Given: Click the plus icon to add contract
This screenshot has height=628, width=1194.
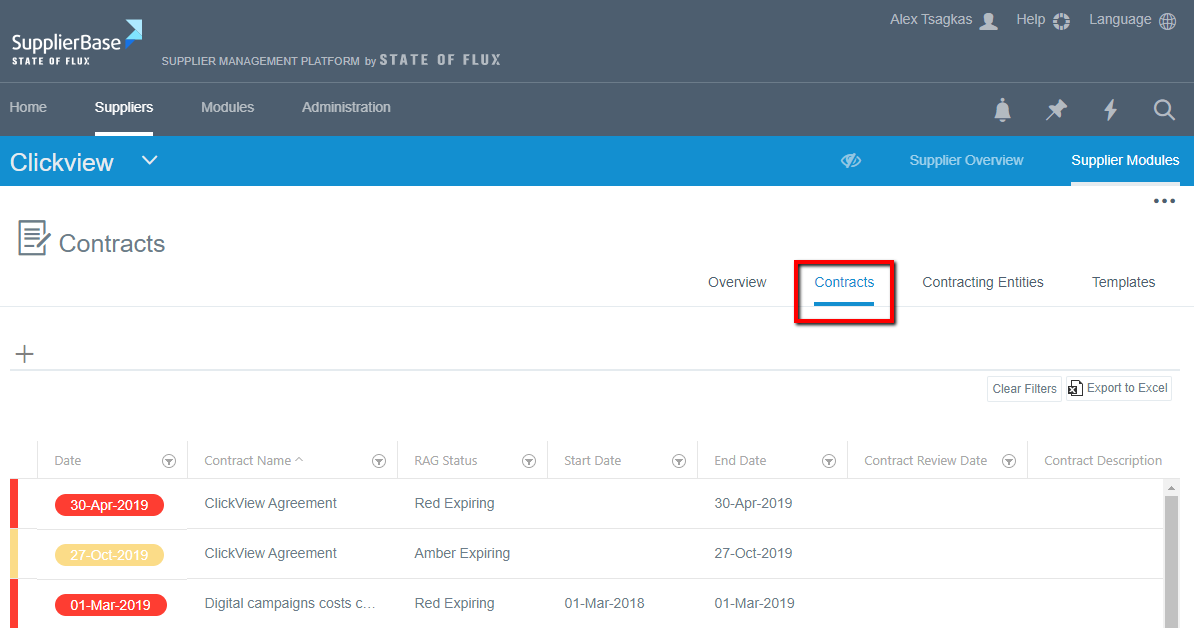Looking at the screenshot, I should tap(25, 354).
